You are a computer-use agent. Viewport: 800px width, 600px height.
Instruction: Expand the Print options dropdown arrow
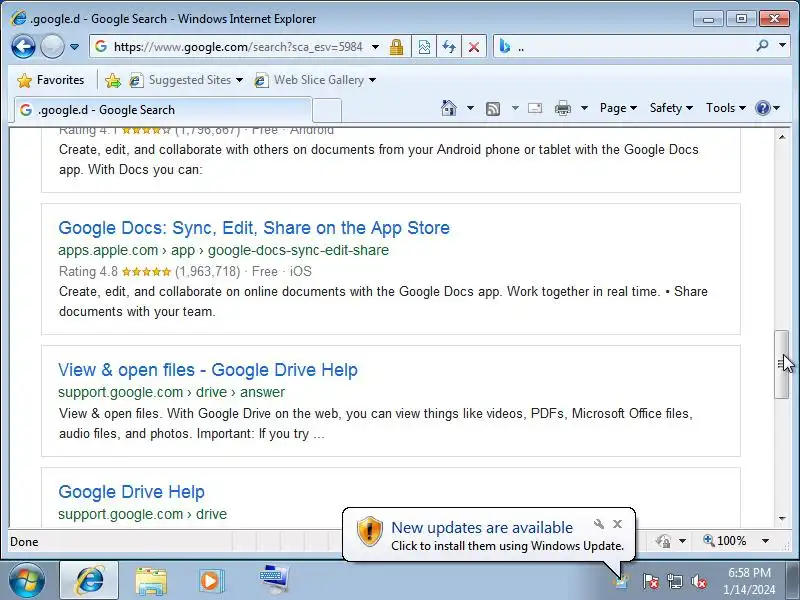tap(584, 108)
